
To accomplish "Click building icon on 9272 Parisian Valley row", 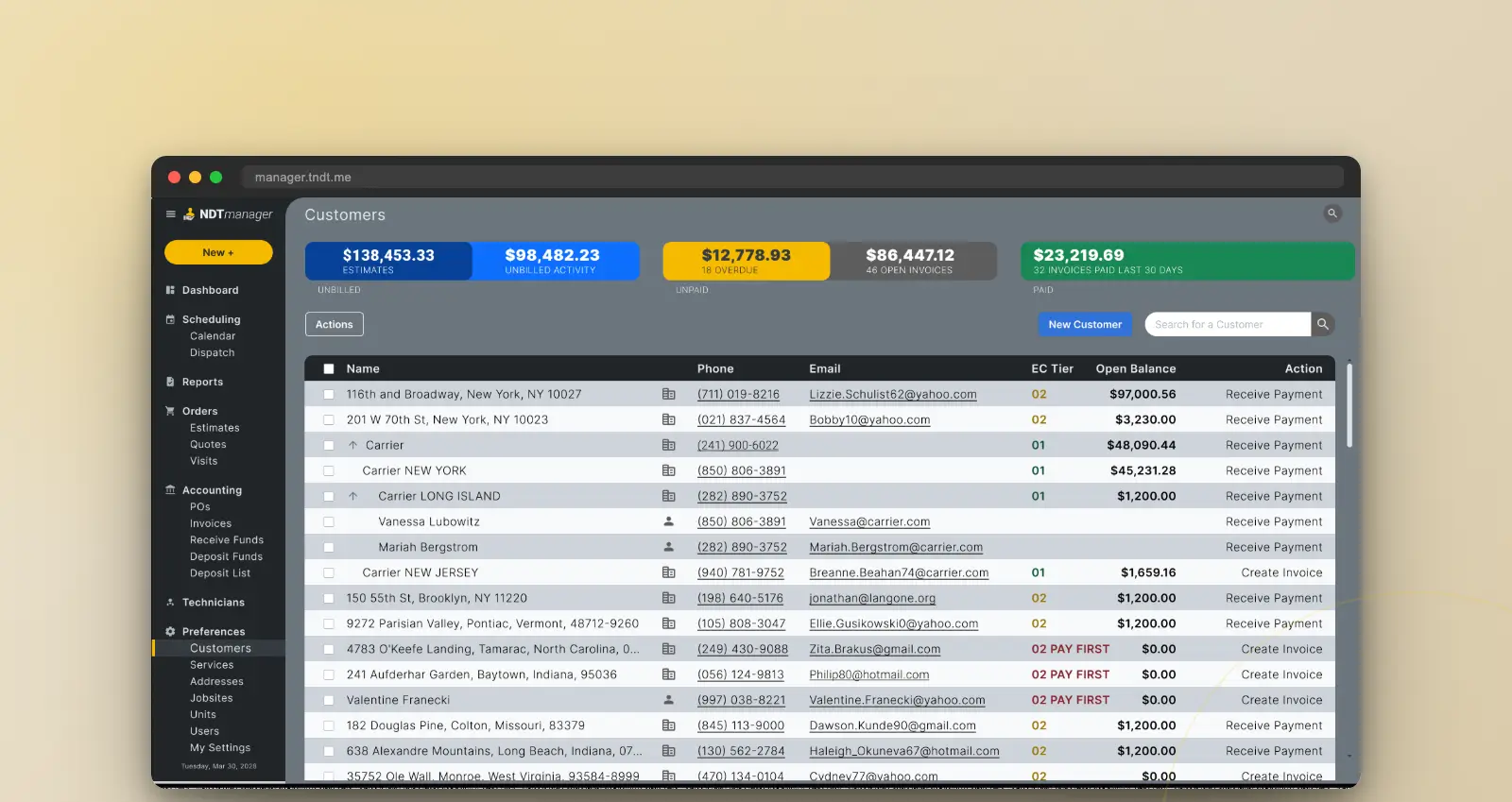I will (669, 623).
